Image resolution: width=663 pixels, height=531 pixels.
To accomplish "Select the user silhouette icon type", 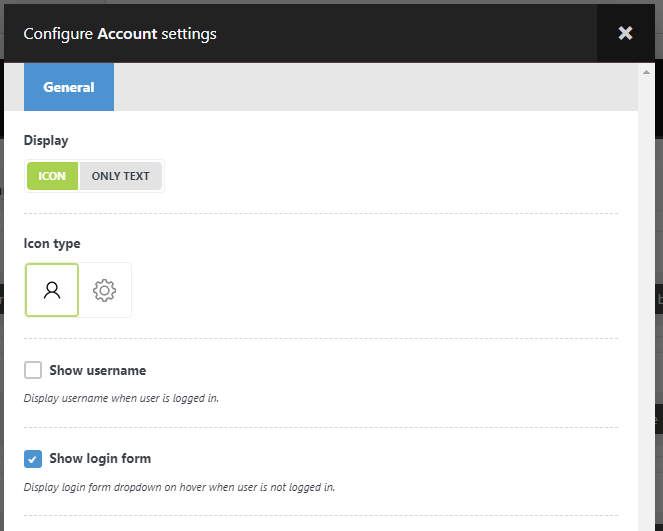I will 52,290.
